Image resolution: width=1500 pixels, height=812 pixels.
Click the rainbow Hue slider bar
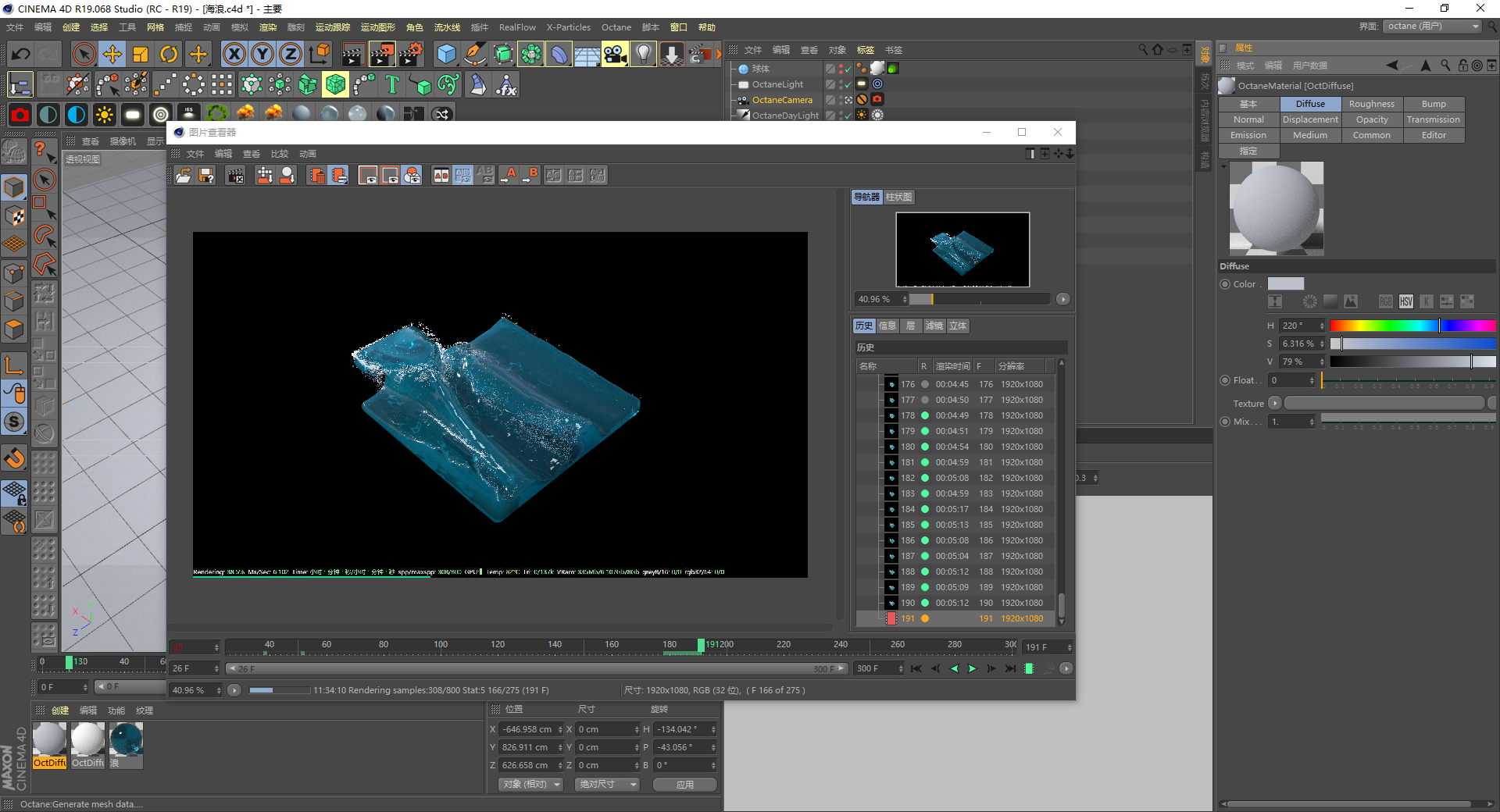(x=1412, y=326)
